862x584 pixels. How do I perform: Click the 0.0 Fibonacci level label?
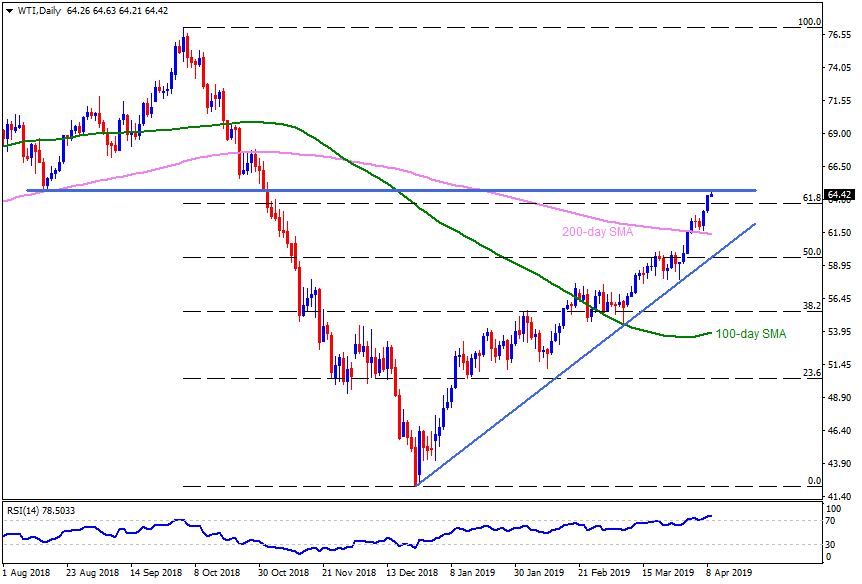814,481
